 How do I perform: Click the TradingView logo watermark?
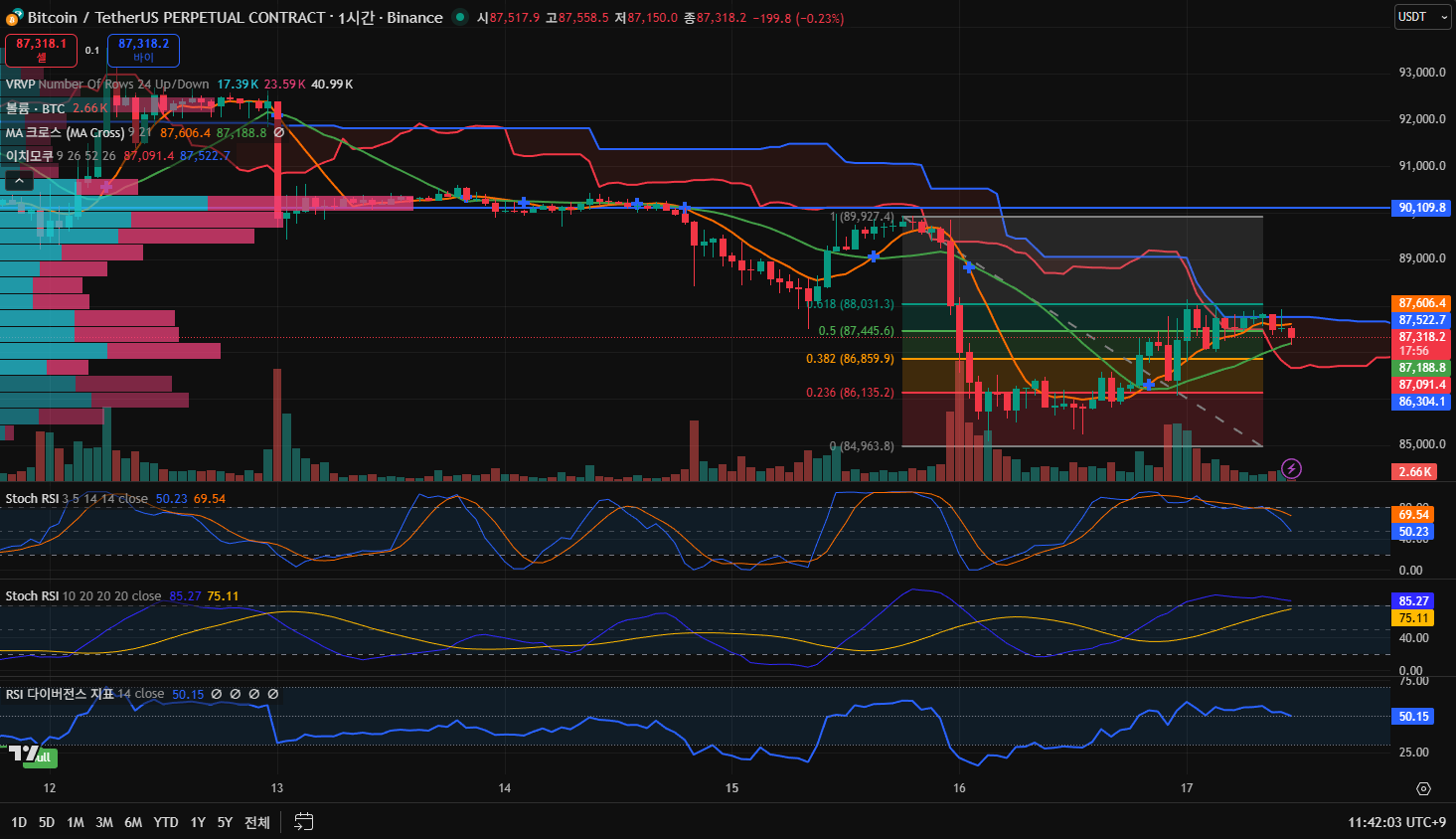(32, 755)
